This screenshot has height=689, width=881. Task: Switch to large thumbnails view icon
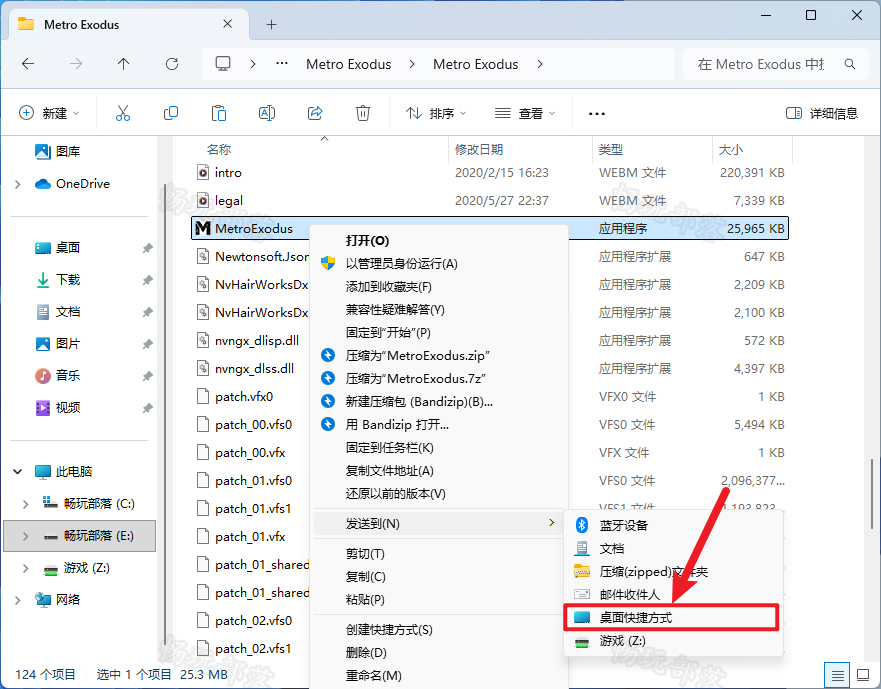coord(863,675)
